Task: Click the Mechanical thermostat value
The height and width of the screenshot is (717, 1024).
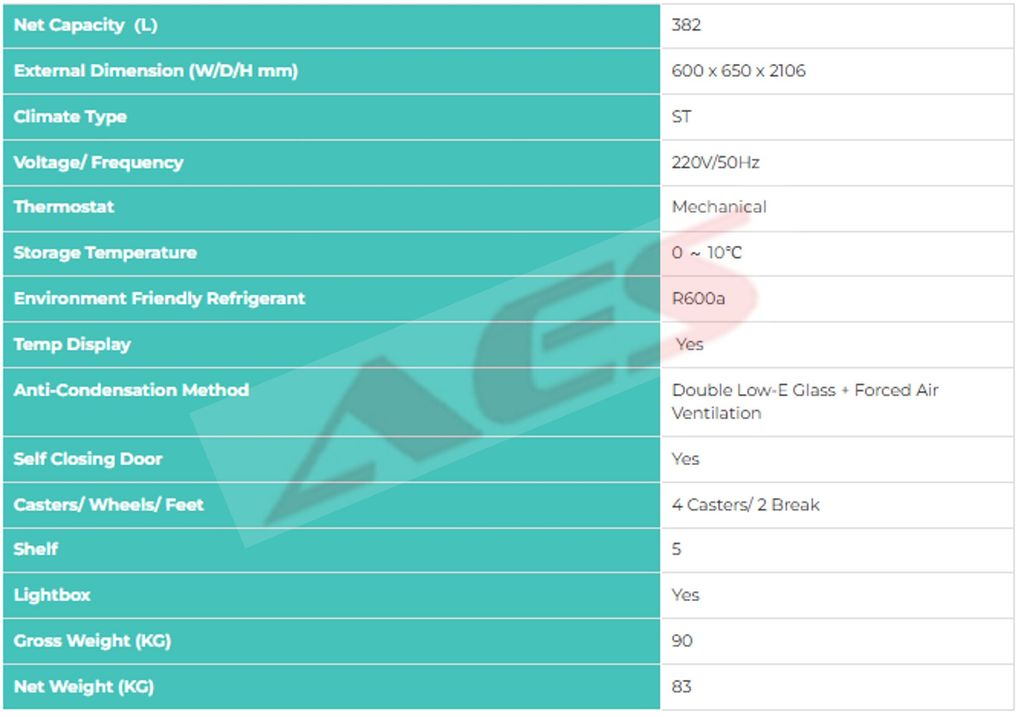Action: tap(719, 207)
